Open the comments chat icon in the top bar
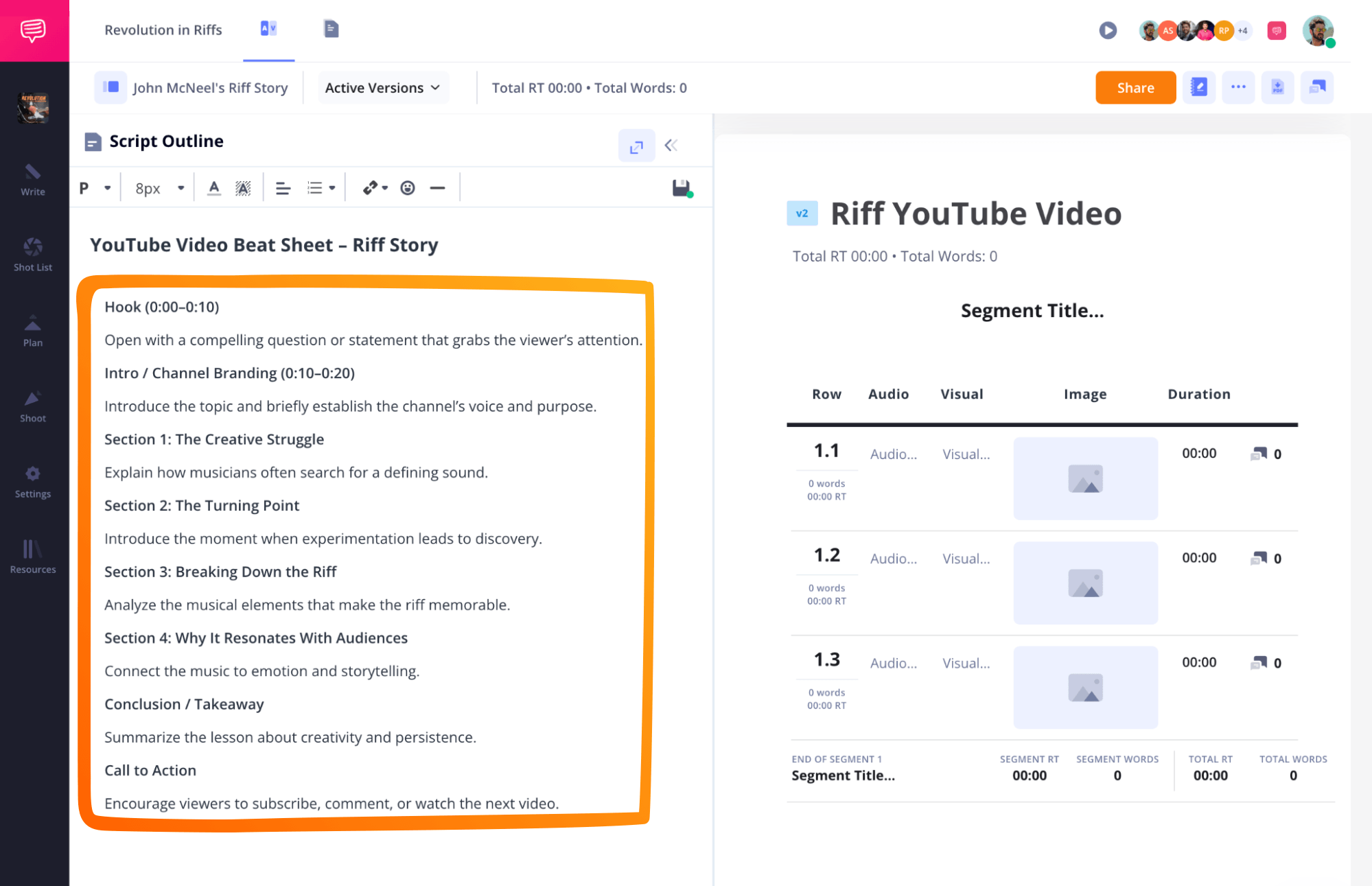The height and width of the screenshot is (886, 1372). click(x=1276, y=30)
